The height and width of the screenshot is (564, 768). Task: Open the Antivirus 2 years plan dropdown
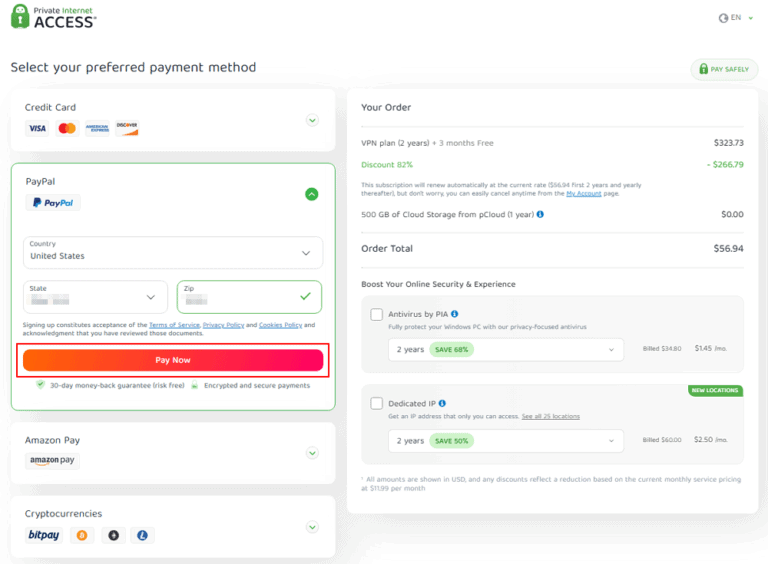click(x=506, y=350)
